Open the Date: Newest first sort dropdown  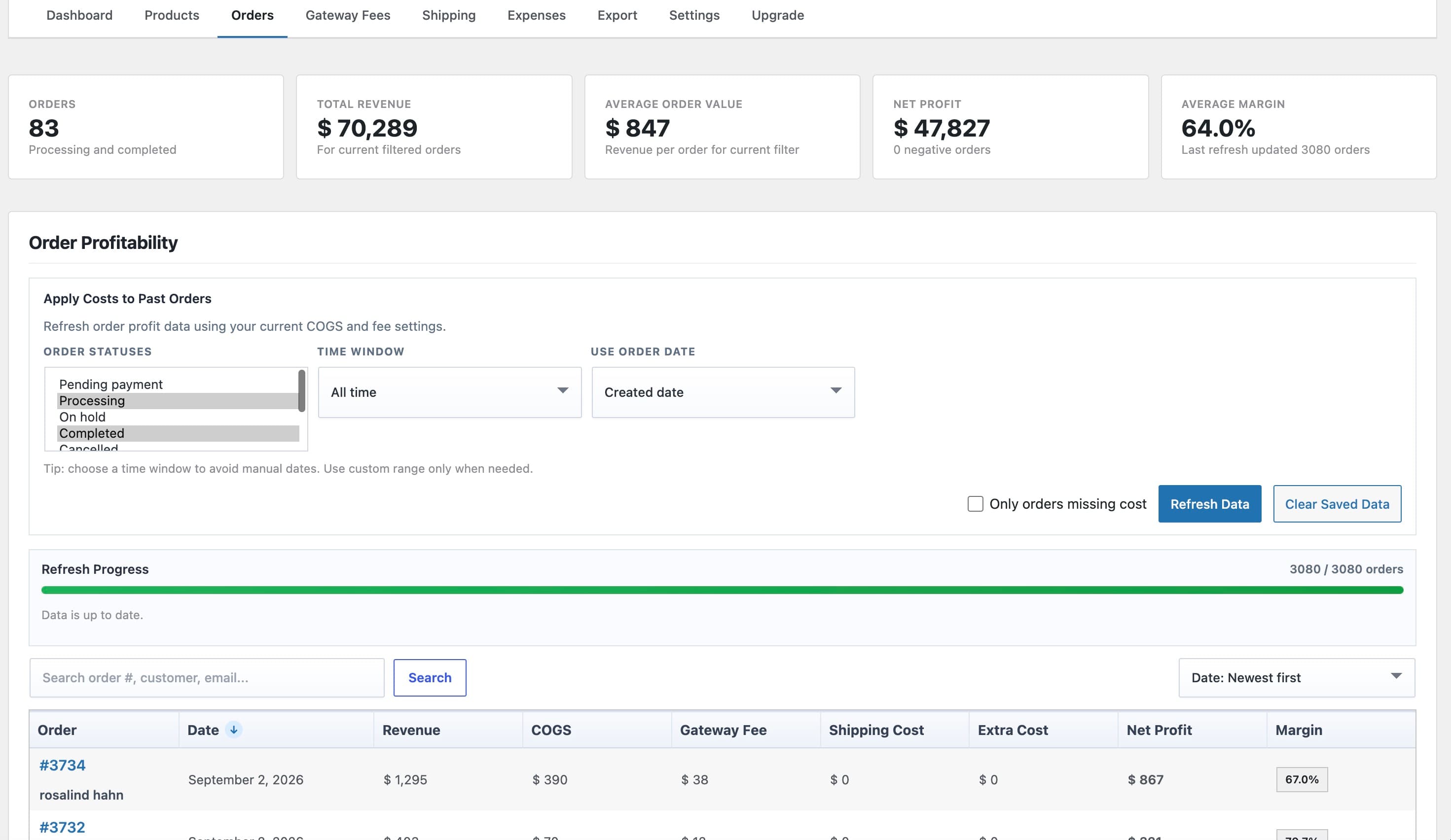pyautogui.click(x=1297, y=678)
